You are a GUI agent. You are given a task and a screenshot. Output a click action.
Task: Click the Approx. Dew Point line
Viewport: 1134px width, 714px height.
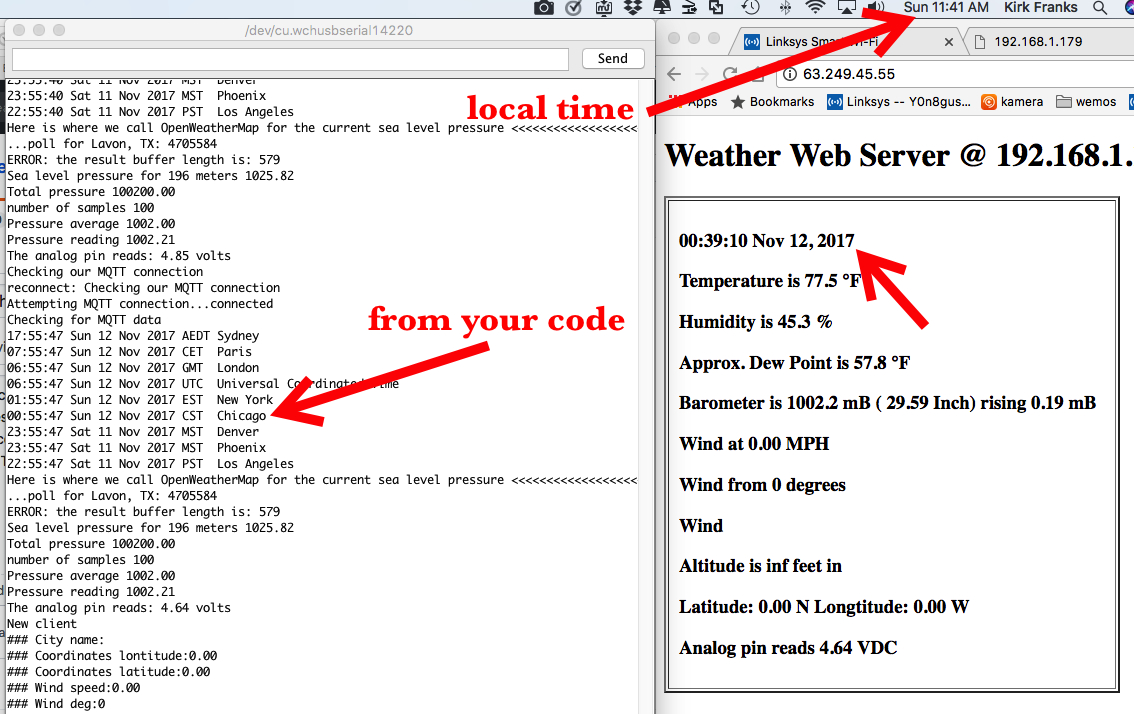click(x=794, y=362)
